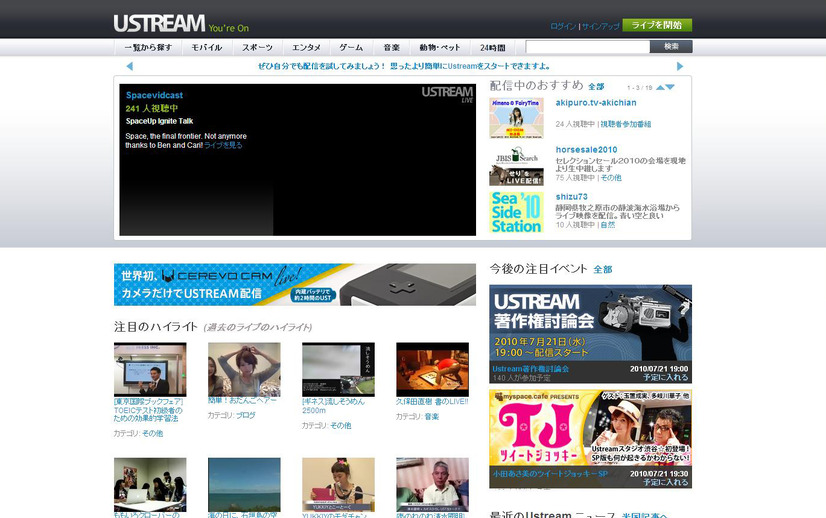Viewport: 826px width, 518px height.
Task: Open 全部 link beside 配信中のおすすめ
Action: click(596, 86)
